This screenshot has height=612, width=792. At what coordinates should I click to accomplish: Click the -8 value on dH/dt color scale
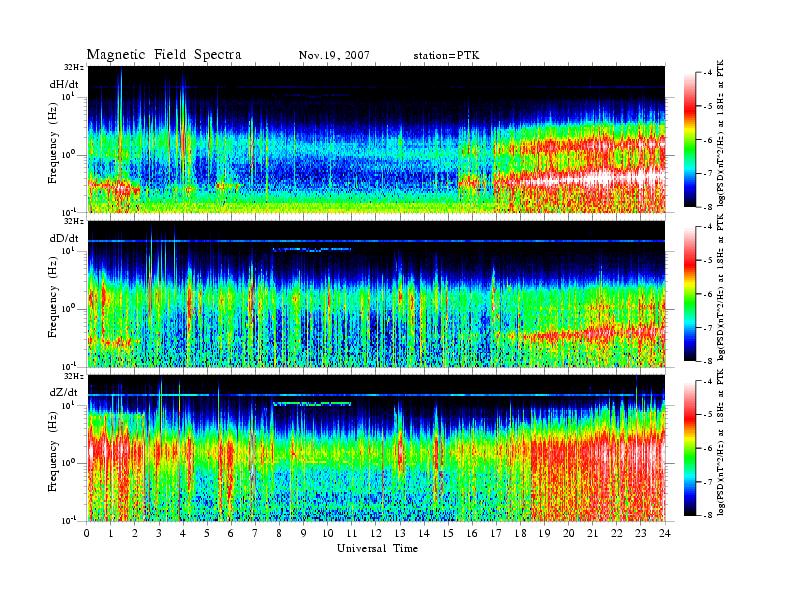tap(709, 207)
